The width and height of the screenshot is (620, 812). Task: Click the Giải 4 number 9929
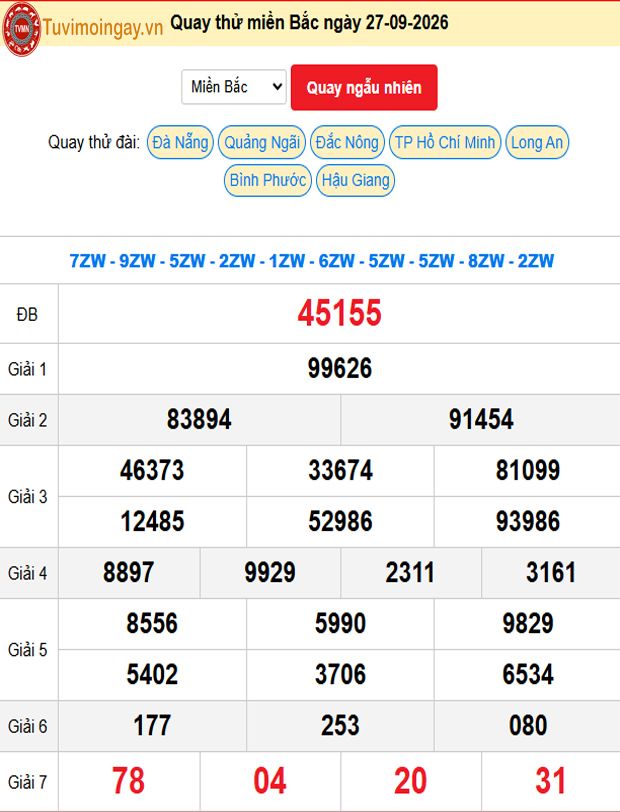point(270,572)
